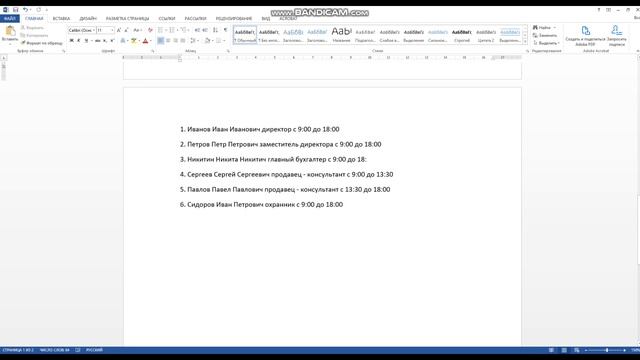
Task: Click the Request Signatures (Запросить подписи) icon
Action: [x=616, y=31]
